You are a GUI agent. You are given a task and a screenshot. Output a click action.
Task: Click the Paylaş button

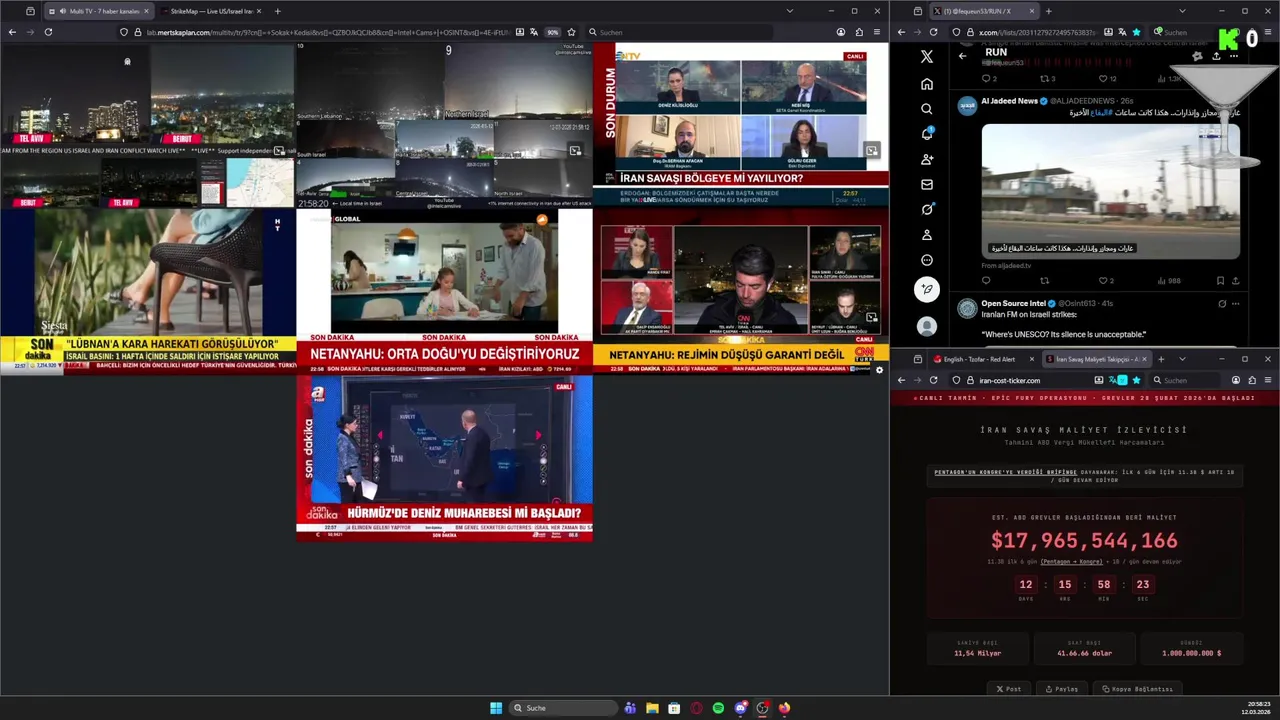coord(1062,688)
